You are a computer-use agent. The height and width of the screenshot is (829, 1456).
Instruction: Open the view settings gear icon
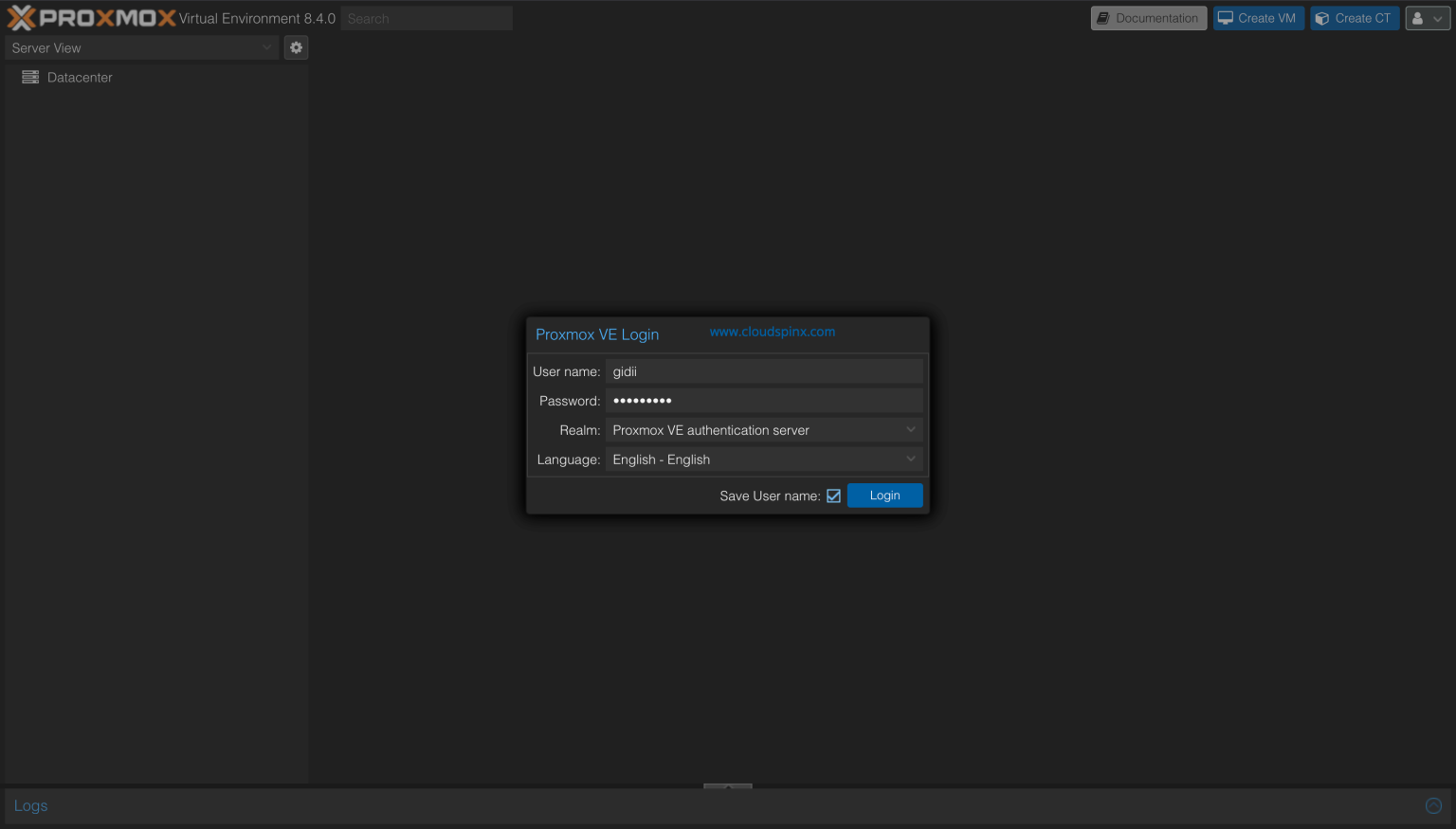click(296, 47)
